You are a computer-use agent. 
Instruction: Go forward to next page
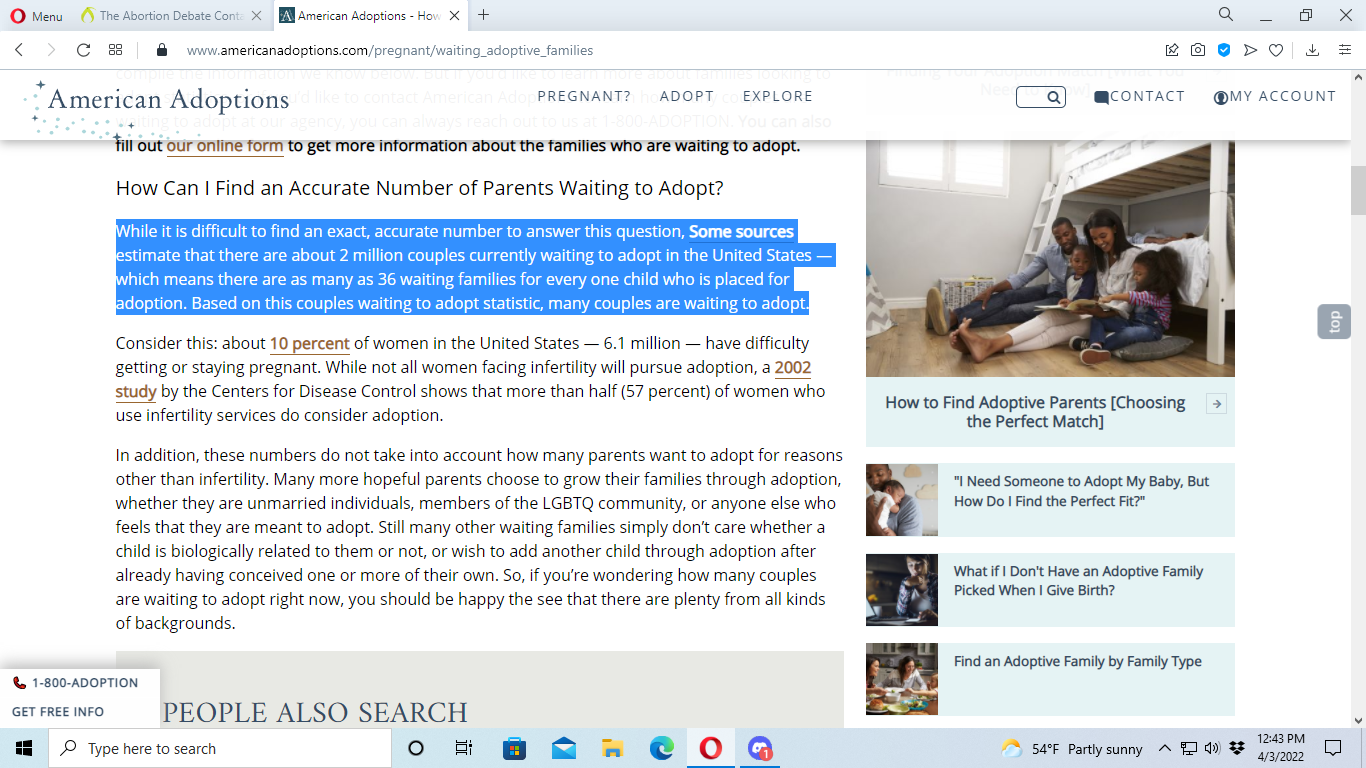[51, 50]
